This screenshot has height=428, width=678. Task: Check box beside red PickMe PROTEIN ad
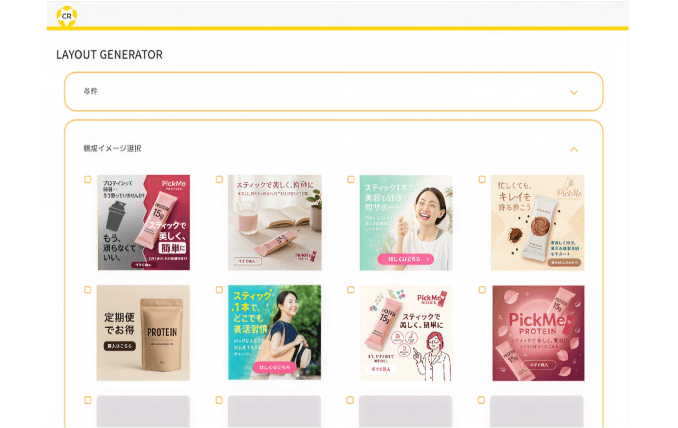482,290
